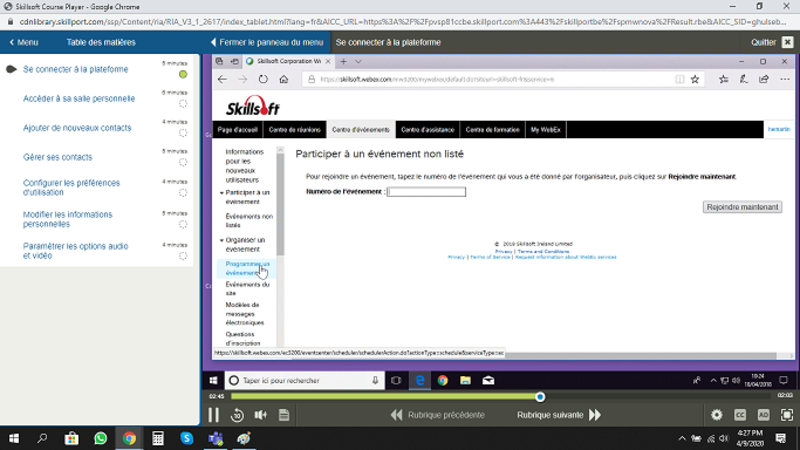
Task: Open Centre de réunions tab
Action: [294, 130]
